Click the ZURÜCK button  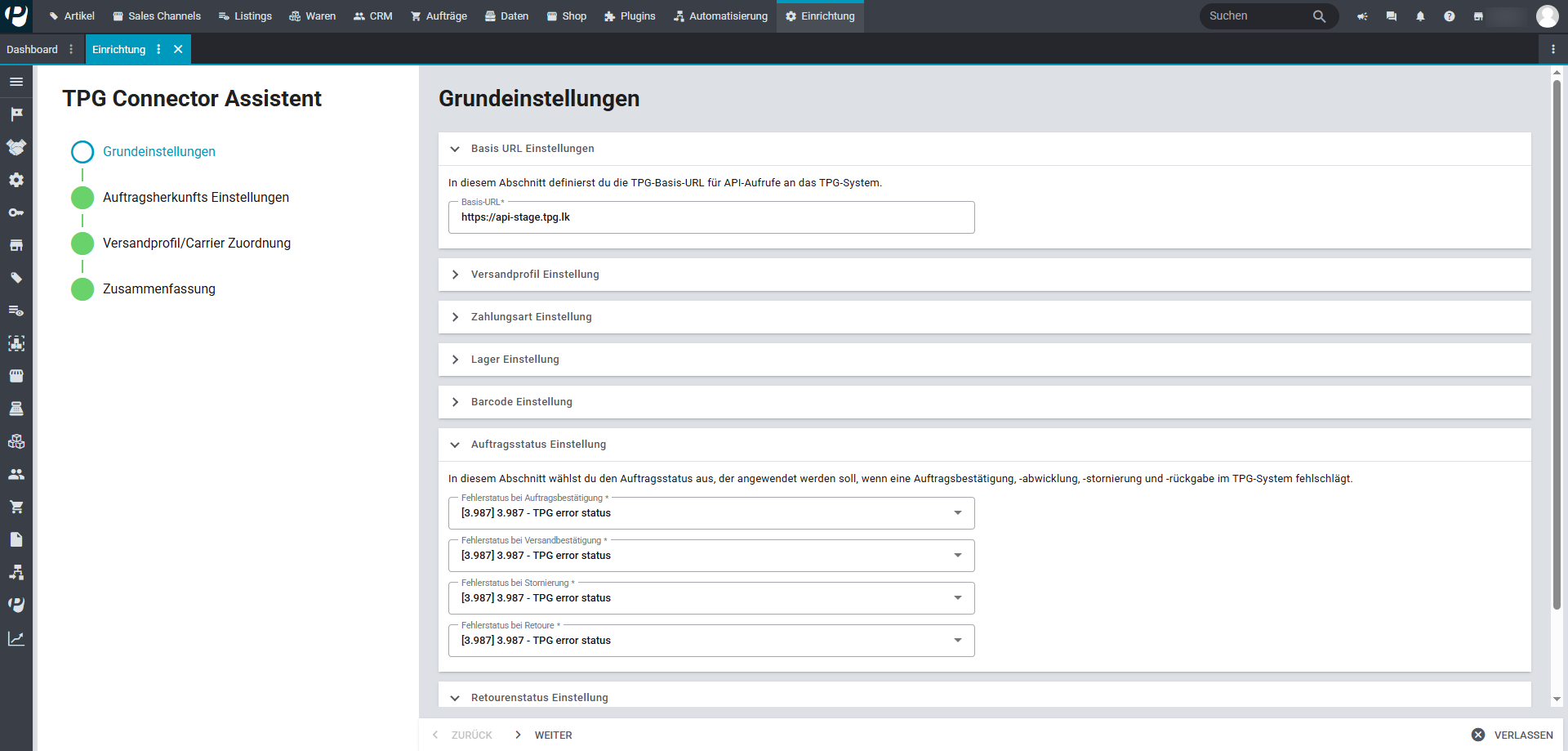462,735
